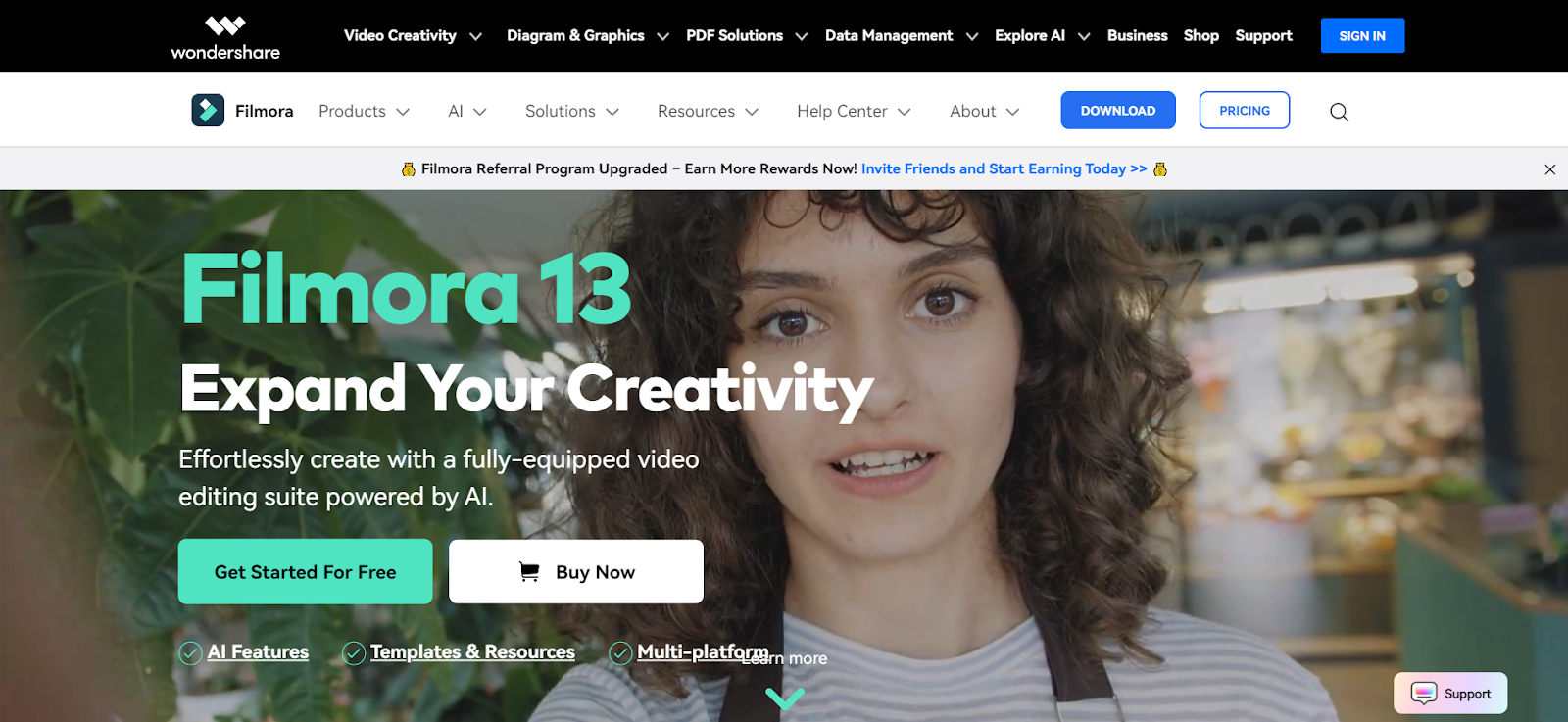Open PDF Solutions menu
Viewport: 1568px width, 722px height.
[x=734, y=35]
